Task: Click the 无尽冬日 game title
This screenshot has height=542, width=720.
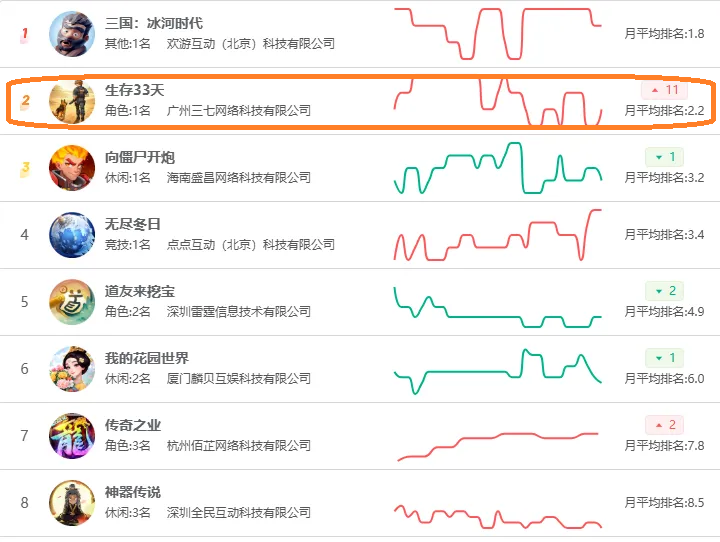Action: click(x=133, y=224)
